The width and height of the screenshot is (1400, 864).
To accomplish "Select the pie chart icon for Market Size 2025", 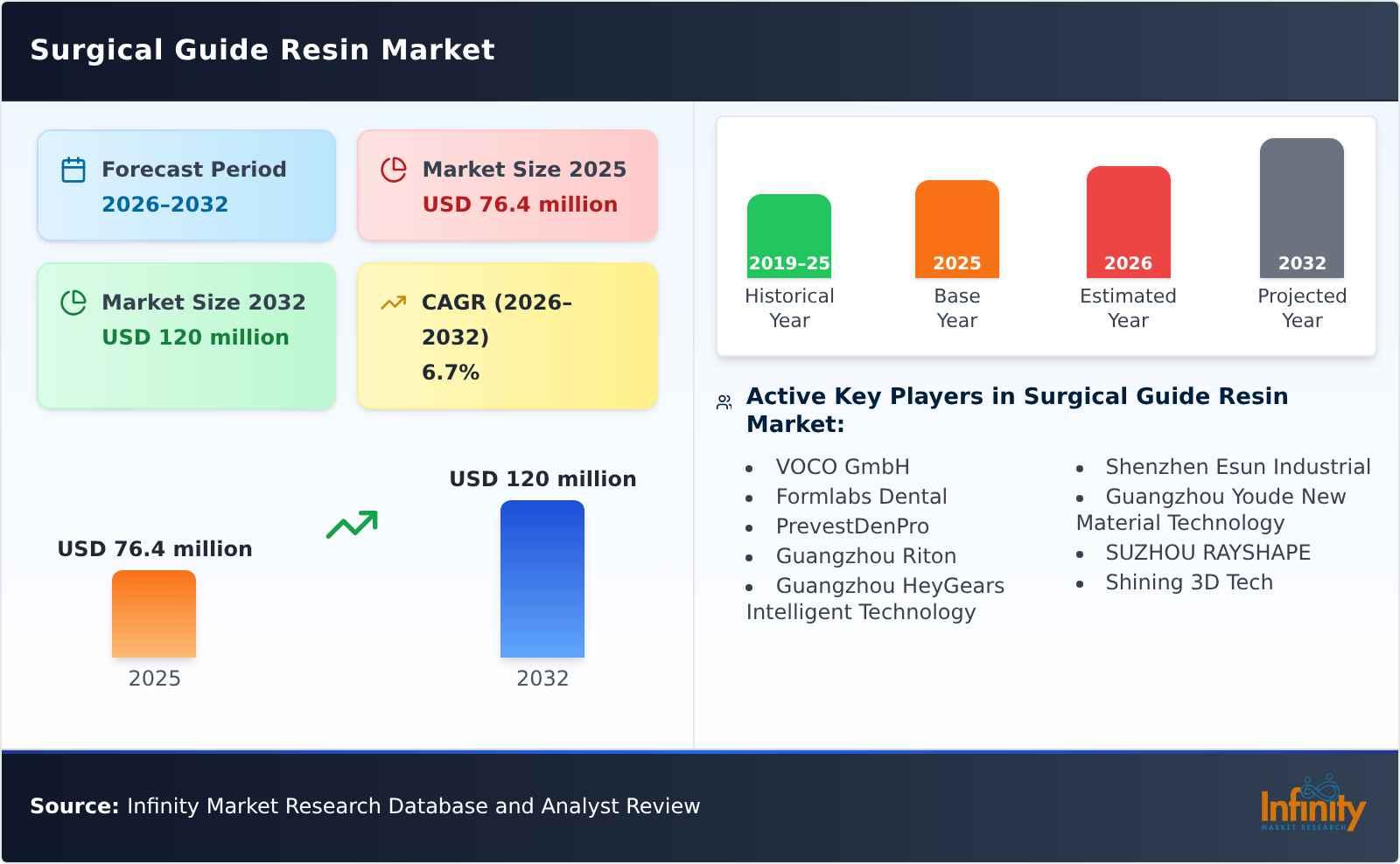I will coord(393,170).
